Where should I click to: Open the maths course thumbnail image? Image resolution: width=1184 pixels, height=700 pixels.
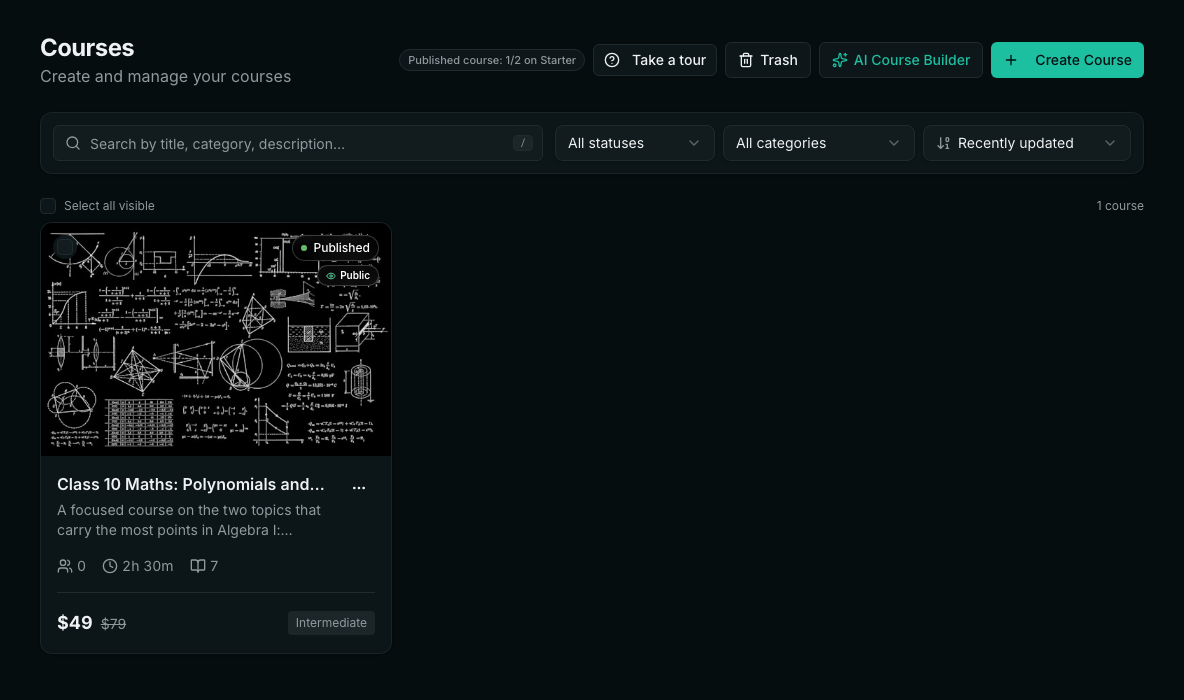(216, 339)
